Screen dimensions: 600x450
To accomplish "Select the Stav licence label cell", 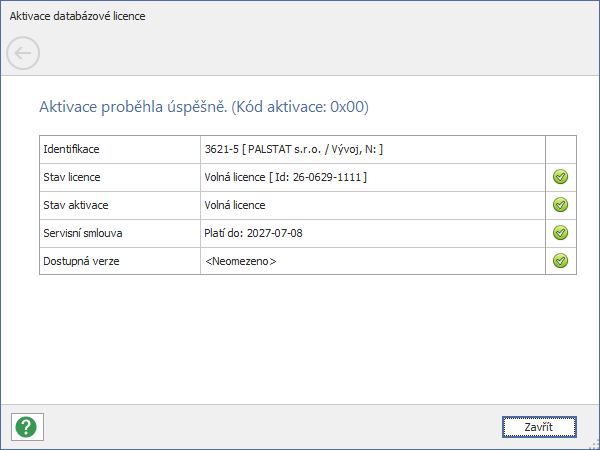I will [120, 177].
